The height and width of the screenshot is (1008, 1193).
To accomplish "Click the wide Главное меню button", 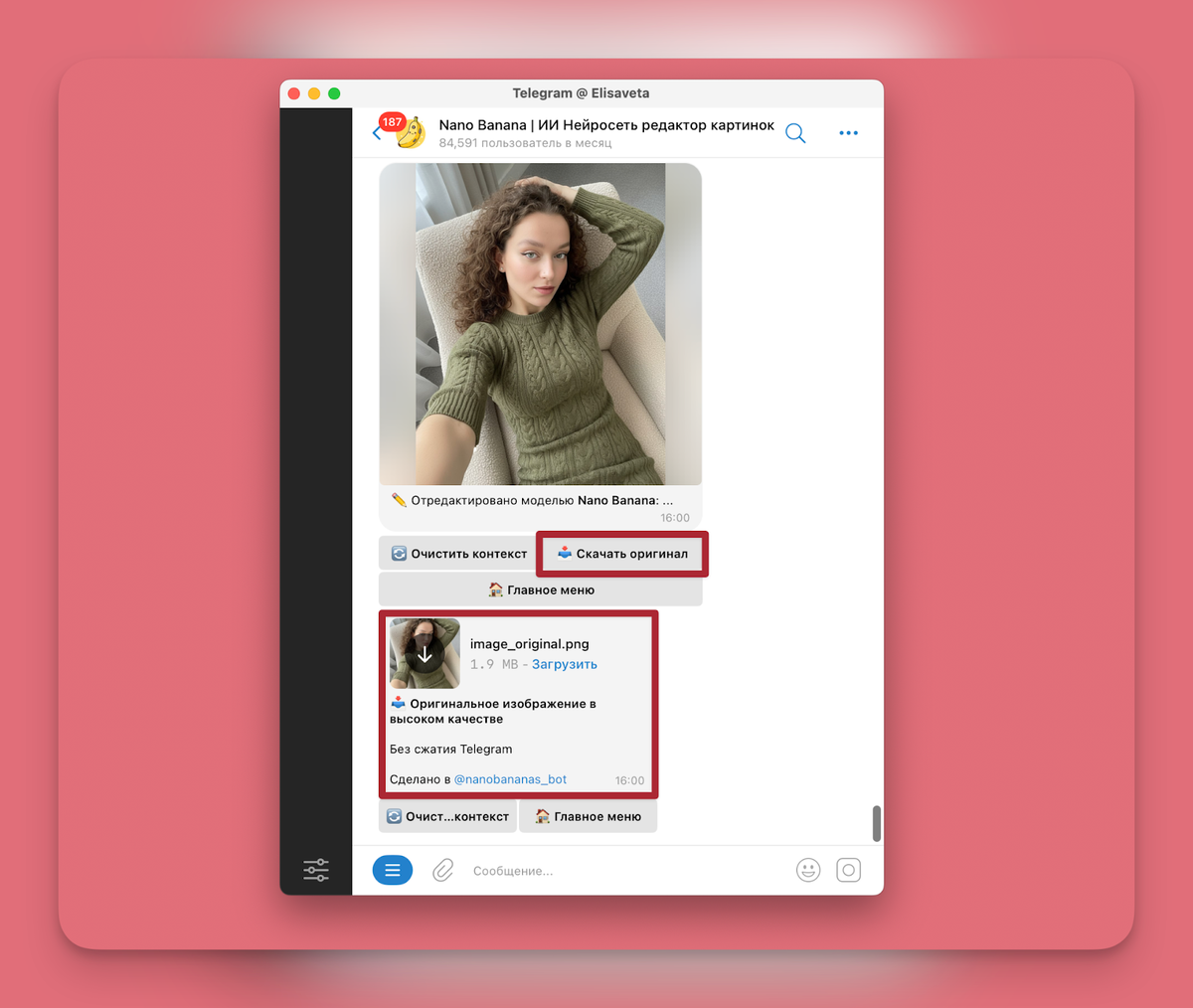I will pyautogui.click(x=541, y=589).
